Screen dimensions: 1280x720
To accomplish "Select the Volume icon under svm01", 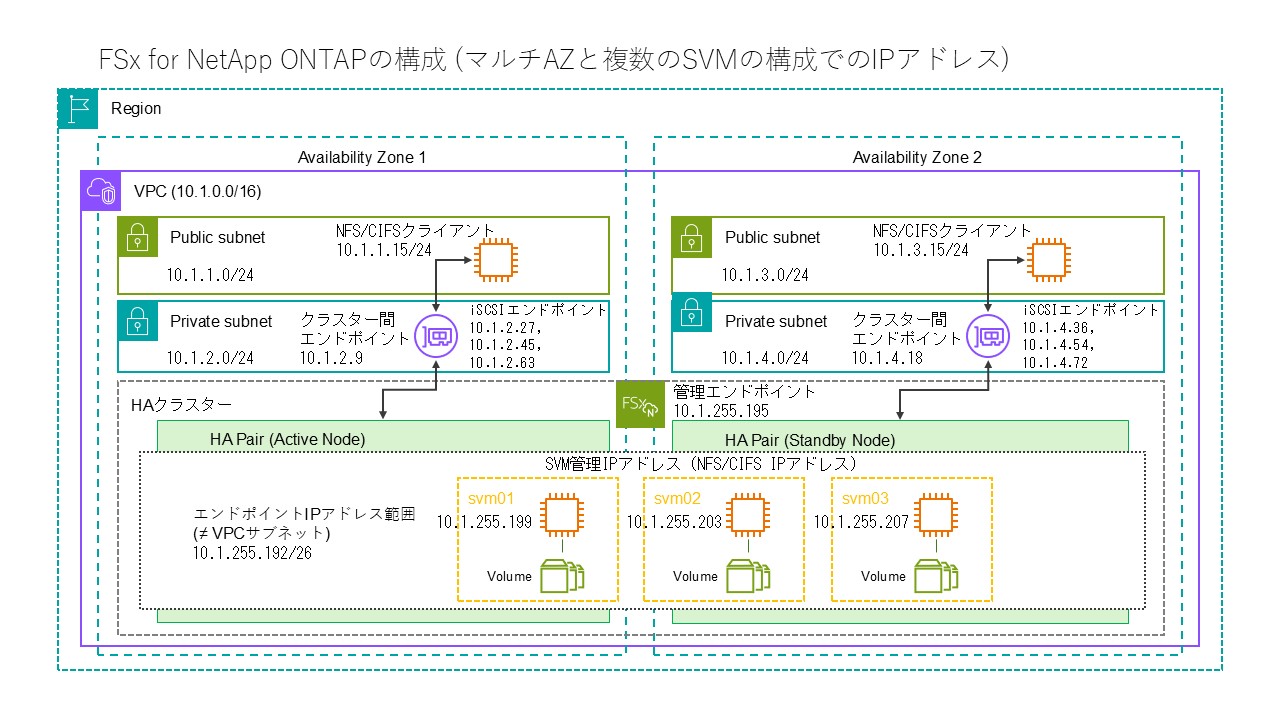I will tap(562, 577).
